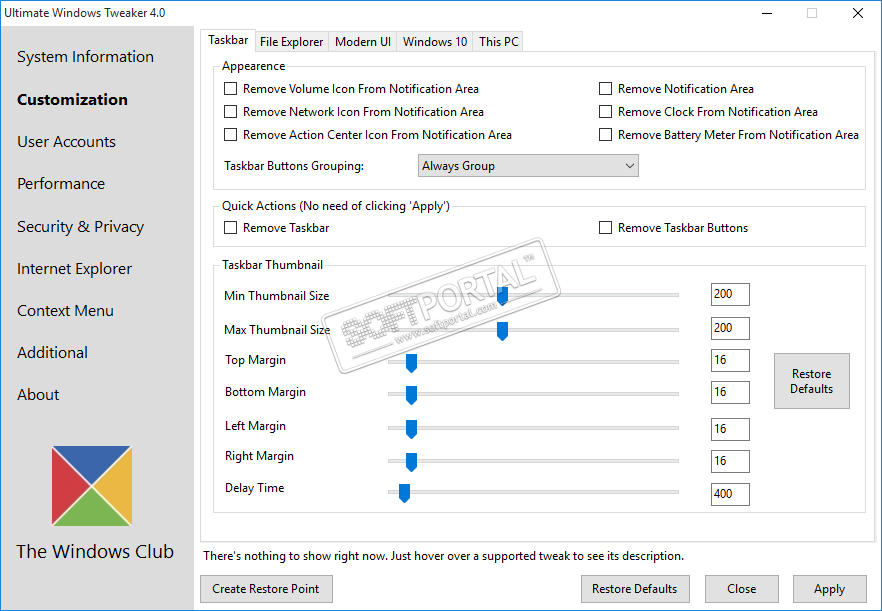Click the Left Margin value field
This screenshot has width=882, height=611.
pos(730,429)
